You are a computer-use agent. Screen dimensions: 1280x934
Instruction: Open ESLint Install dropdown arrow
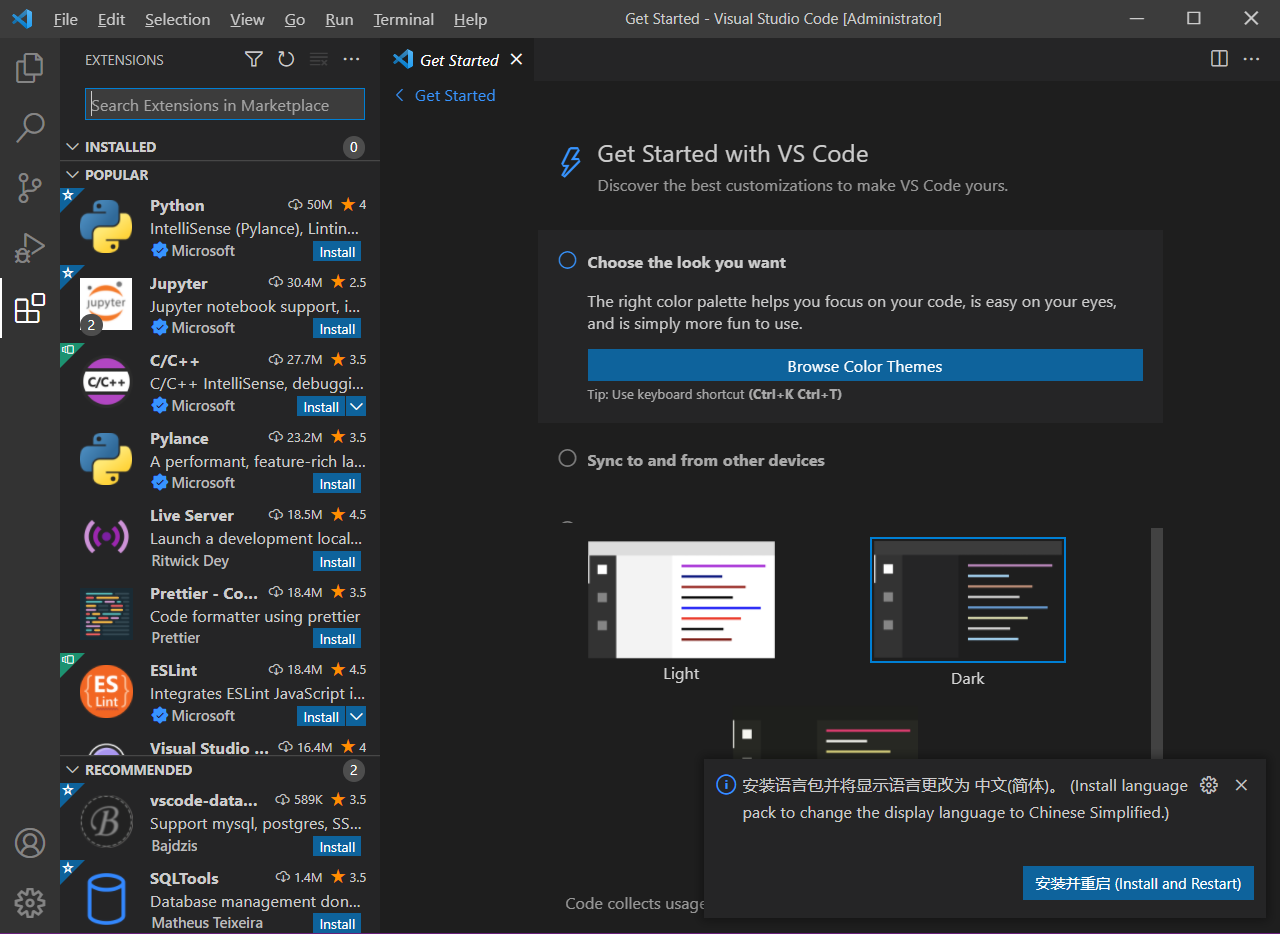pos(356,716)
